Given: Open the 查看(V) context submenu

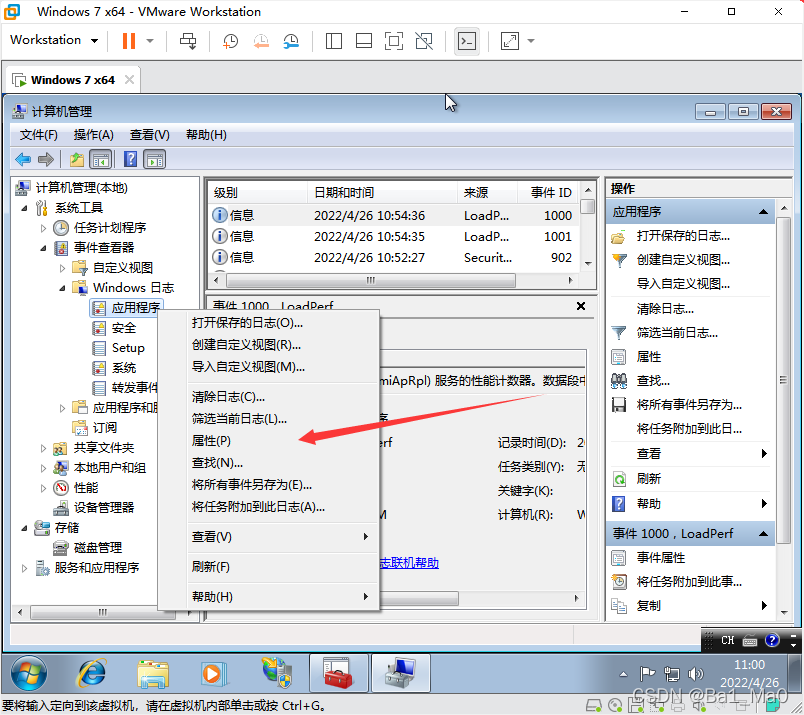Looking at the screenshot, I should click(284, 537).
